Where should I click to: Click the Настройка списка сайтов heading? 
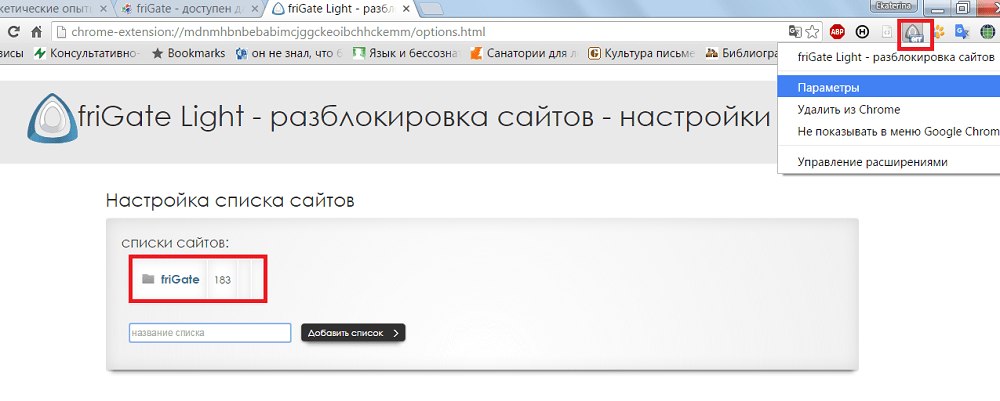point(230,201)
